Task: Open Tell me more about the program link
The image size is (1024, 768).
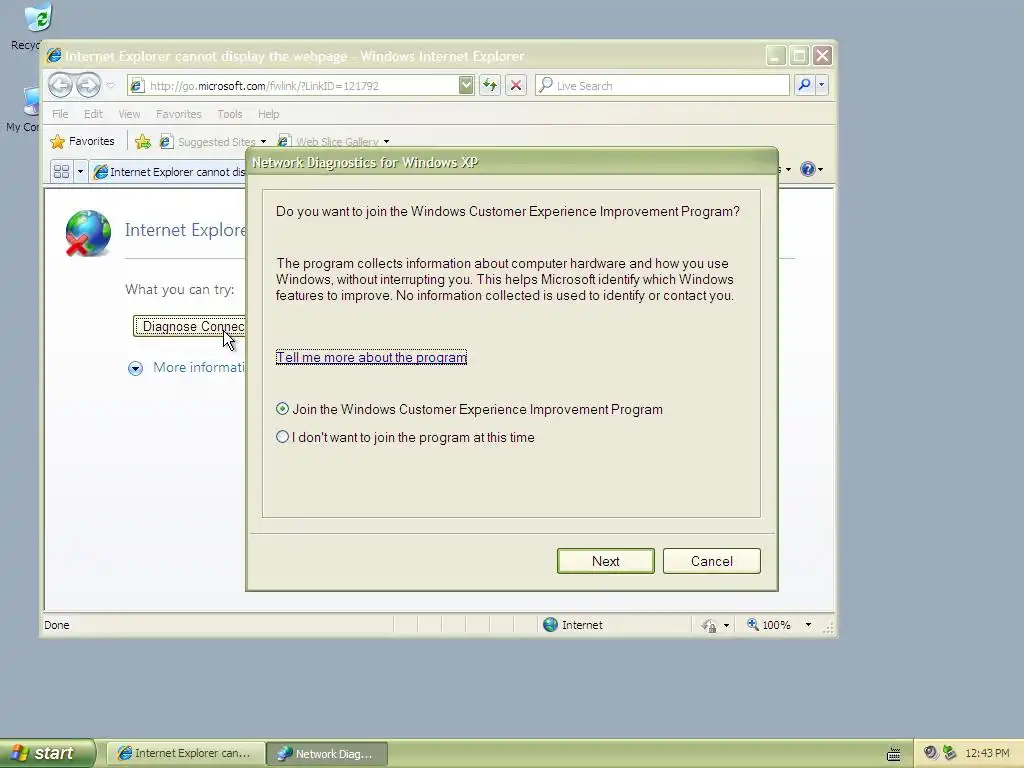Action: (x=371, y=357)
